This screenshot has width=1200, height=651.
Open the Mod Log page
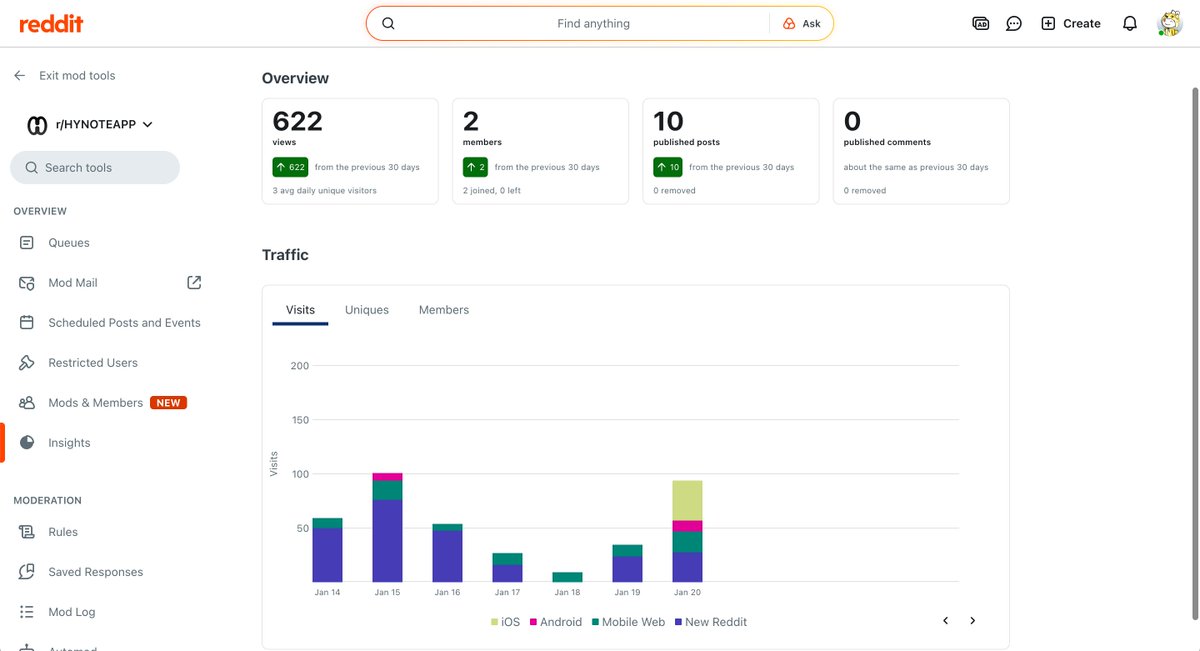click(72, 612)
